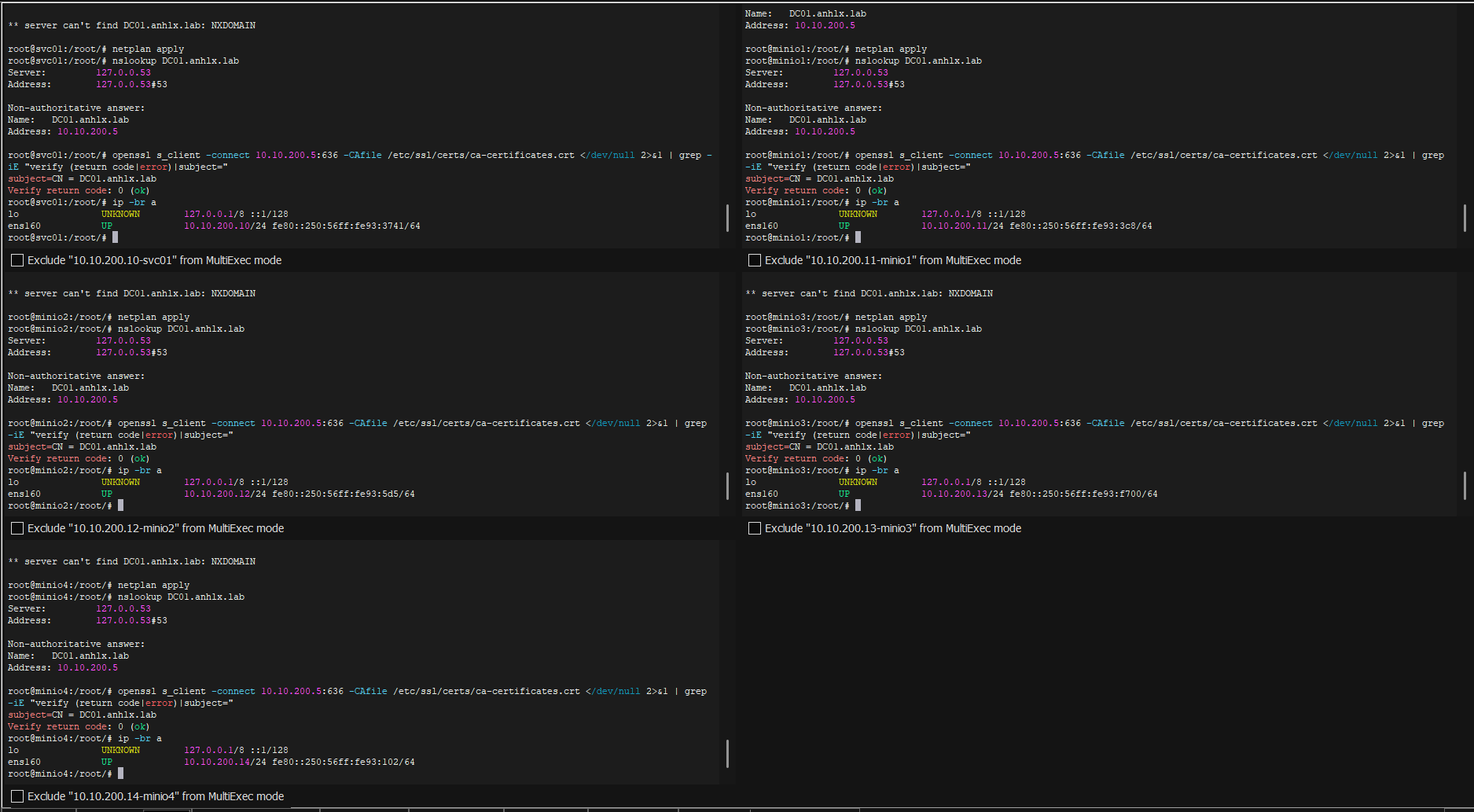
Task: Click the 10.10.200.10/24 address in svc01 terminal
Action: coord(225,226)
